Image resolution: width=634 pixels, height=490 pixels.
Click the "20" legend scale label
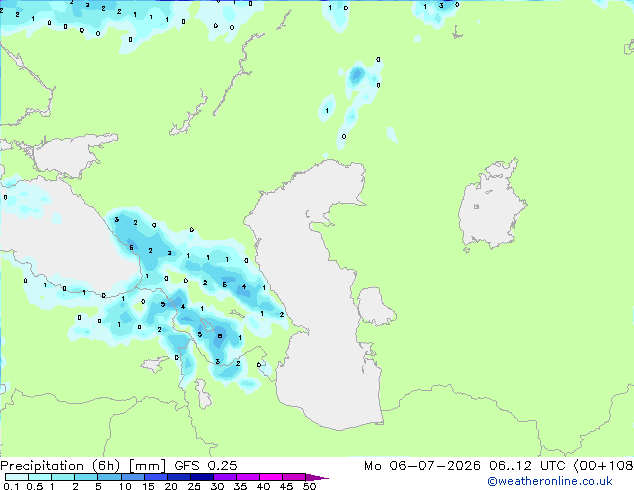coord(171,486)
